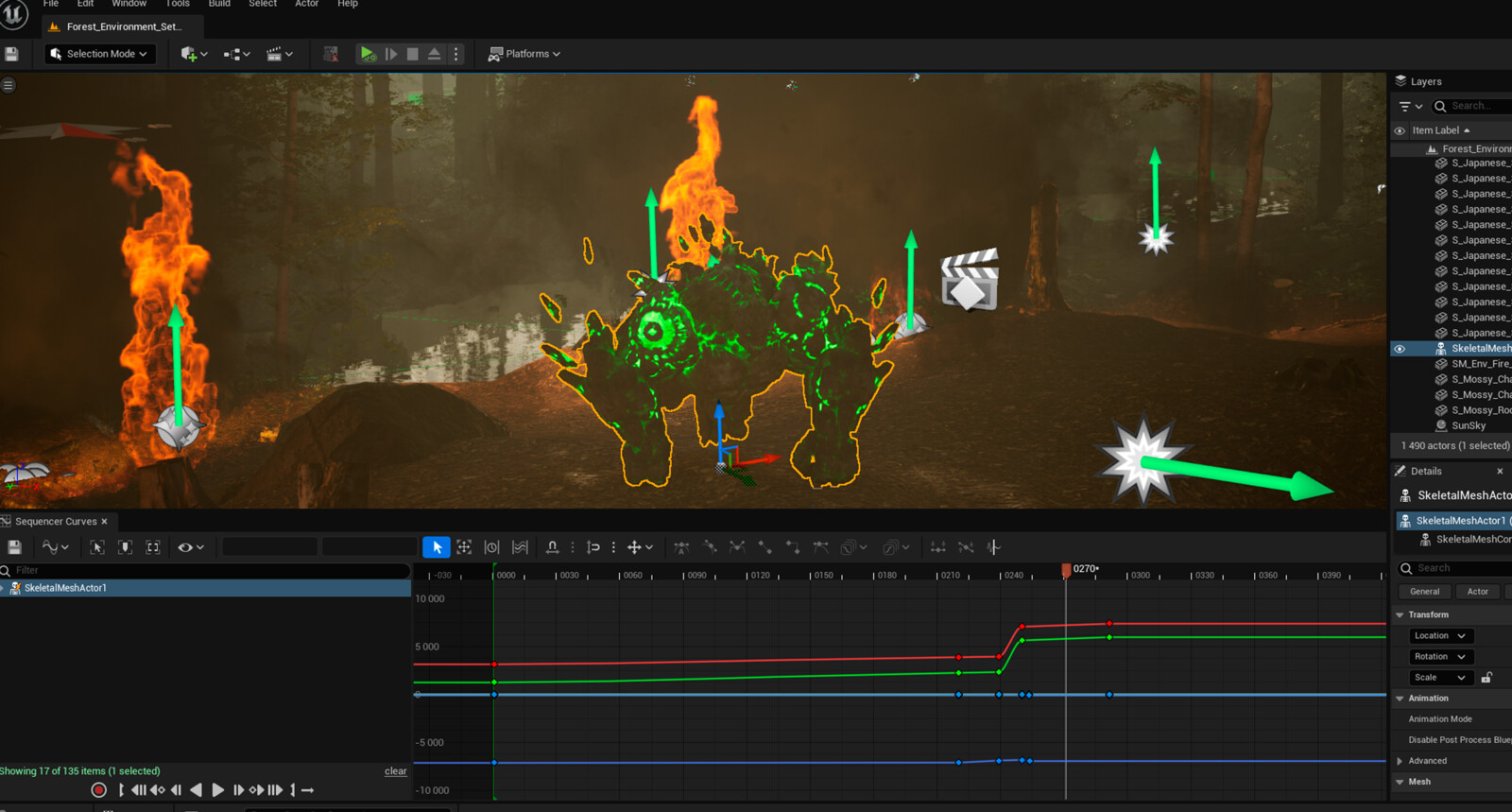Select the arrow pointer tool in curve editor
Image resolution: width=1512 pixels, height=812 pixels.
[436, 547]
